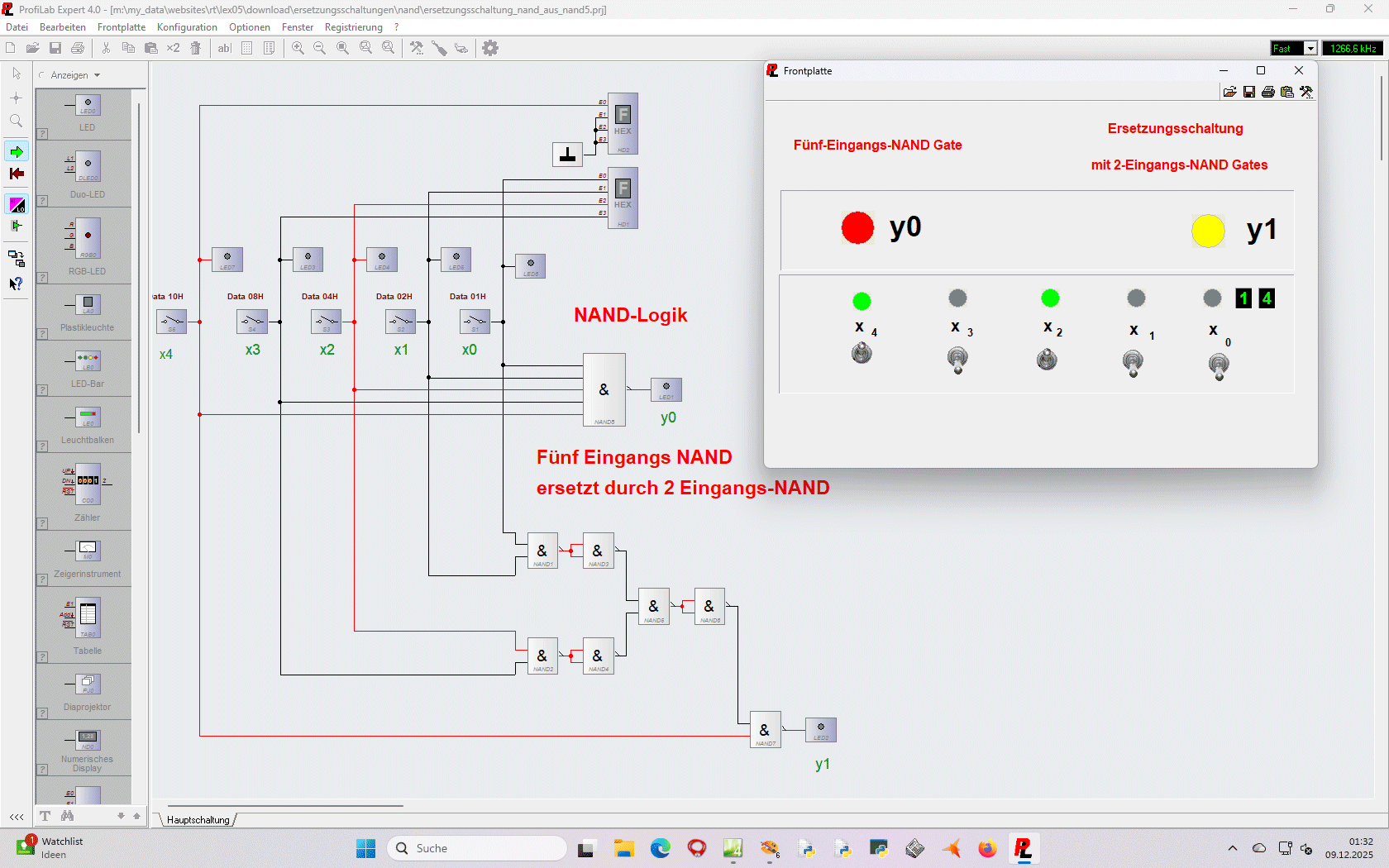Image resolution: width=1389 pixels, height=868 pixels.
Task: Click the Duo-LED component in the library
Action: [88, 174]
